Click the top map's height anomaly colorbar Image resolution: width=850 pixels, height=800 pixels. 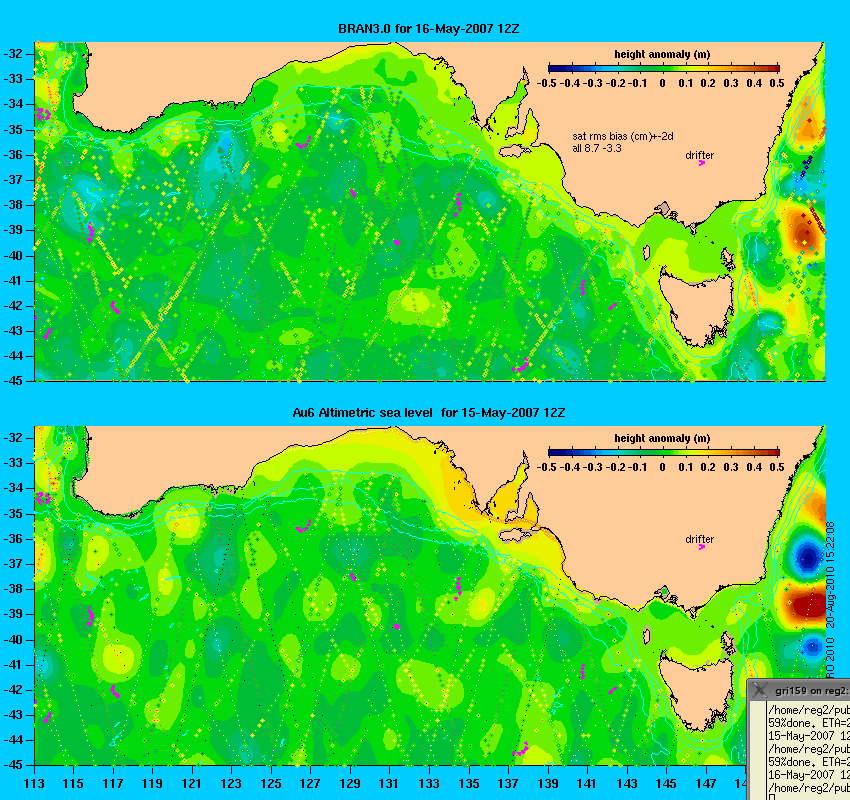(x=664, y=68)
